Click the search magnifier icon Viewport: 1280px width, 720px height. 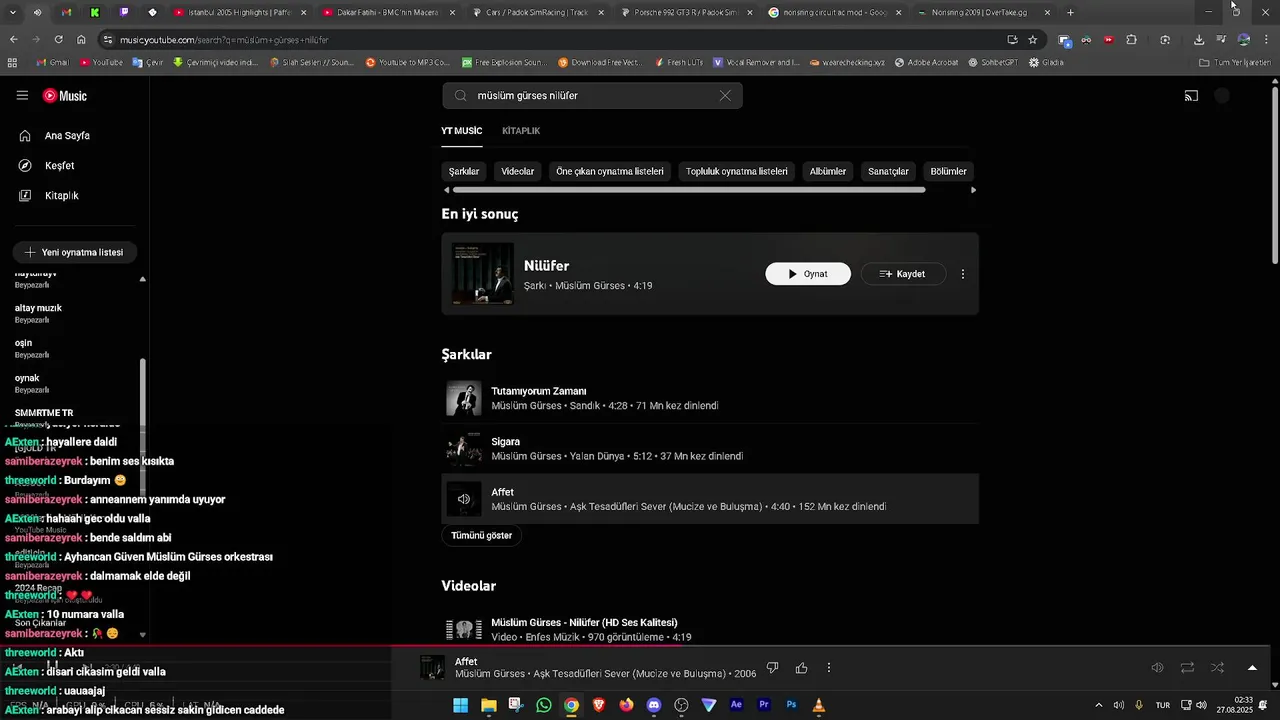[460, 96]
